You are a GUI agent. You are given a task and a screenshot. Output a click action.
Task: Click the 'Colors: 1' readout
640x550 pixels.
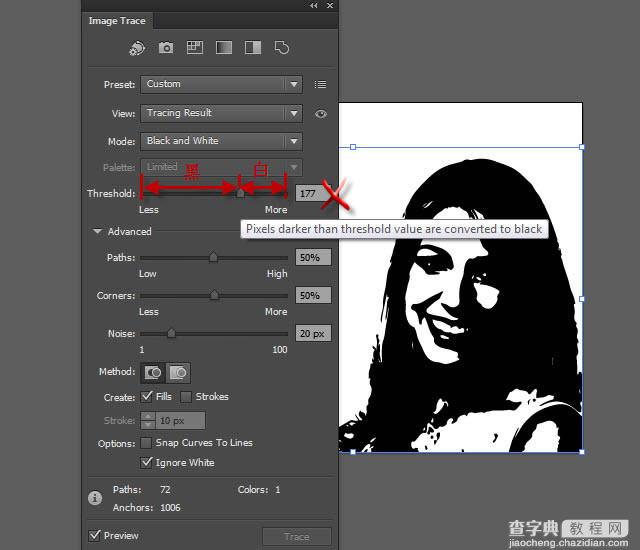(259, 490)
